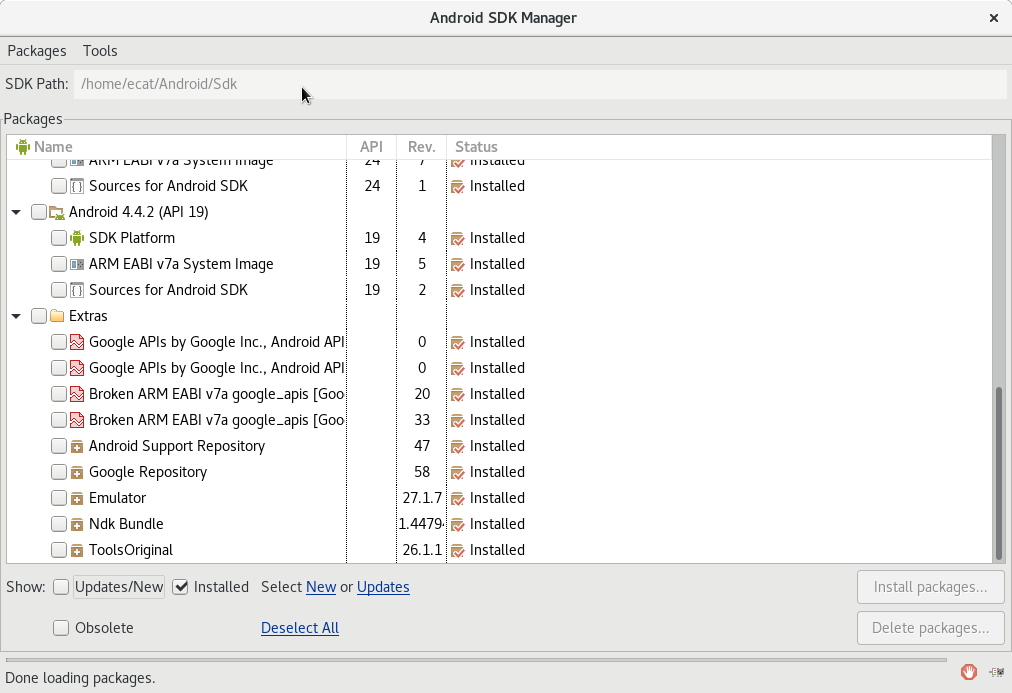
Task: Select the Android Support Repository row text
Action: pyautogui.click(x=177, y=446)
